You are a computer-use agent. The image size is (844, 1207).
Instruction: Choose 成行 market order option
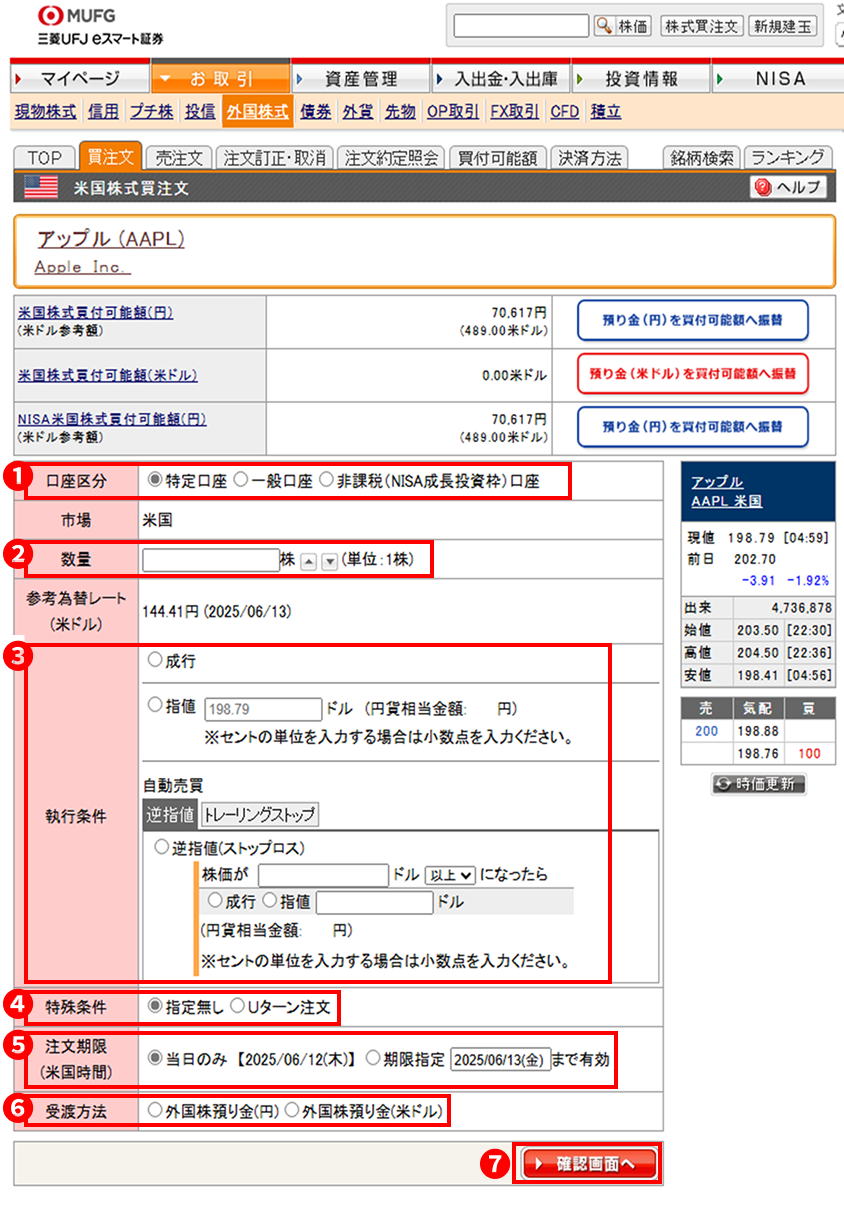click(155, 660)
